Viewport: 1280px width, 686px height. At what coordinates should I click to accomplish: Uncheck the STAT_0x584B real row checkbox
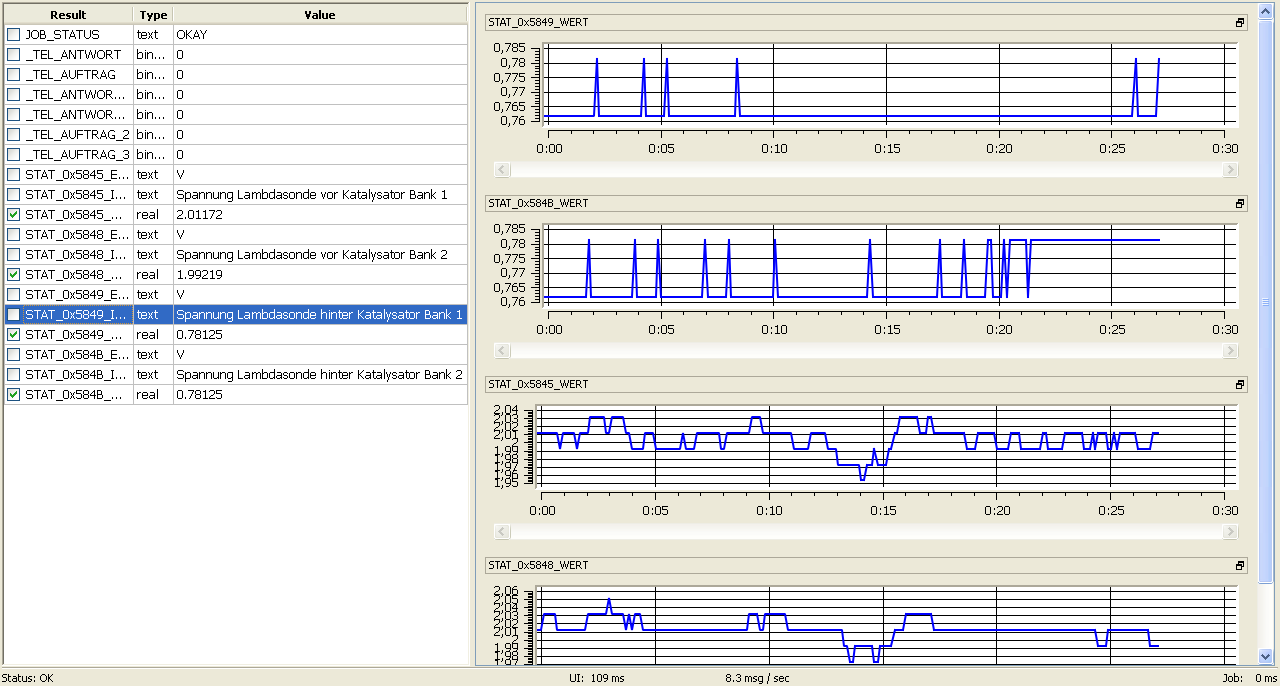(13, 394)
